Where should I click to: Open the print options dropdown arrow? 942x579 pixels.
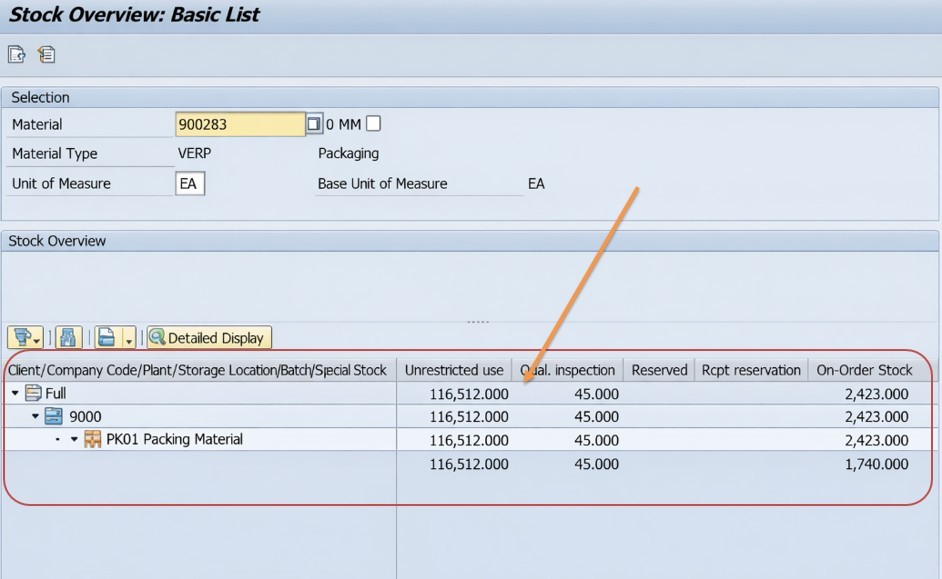point(129,341)
